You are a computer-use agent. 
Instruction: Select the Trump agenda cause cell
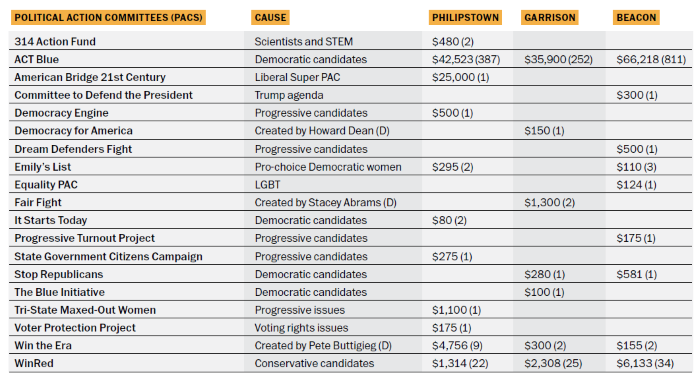pyautogui.click(x=289, y=95)
